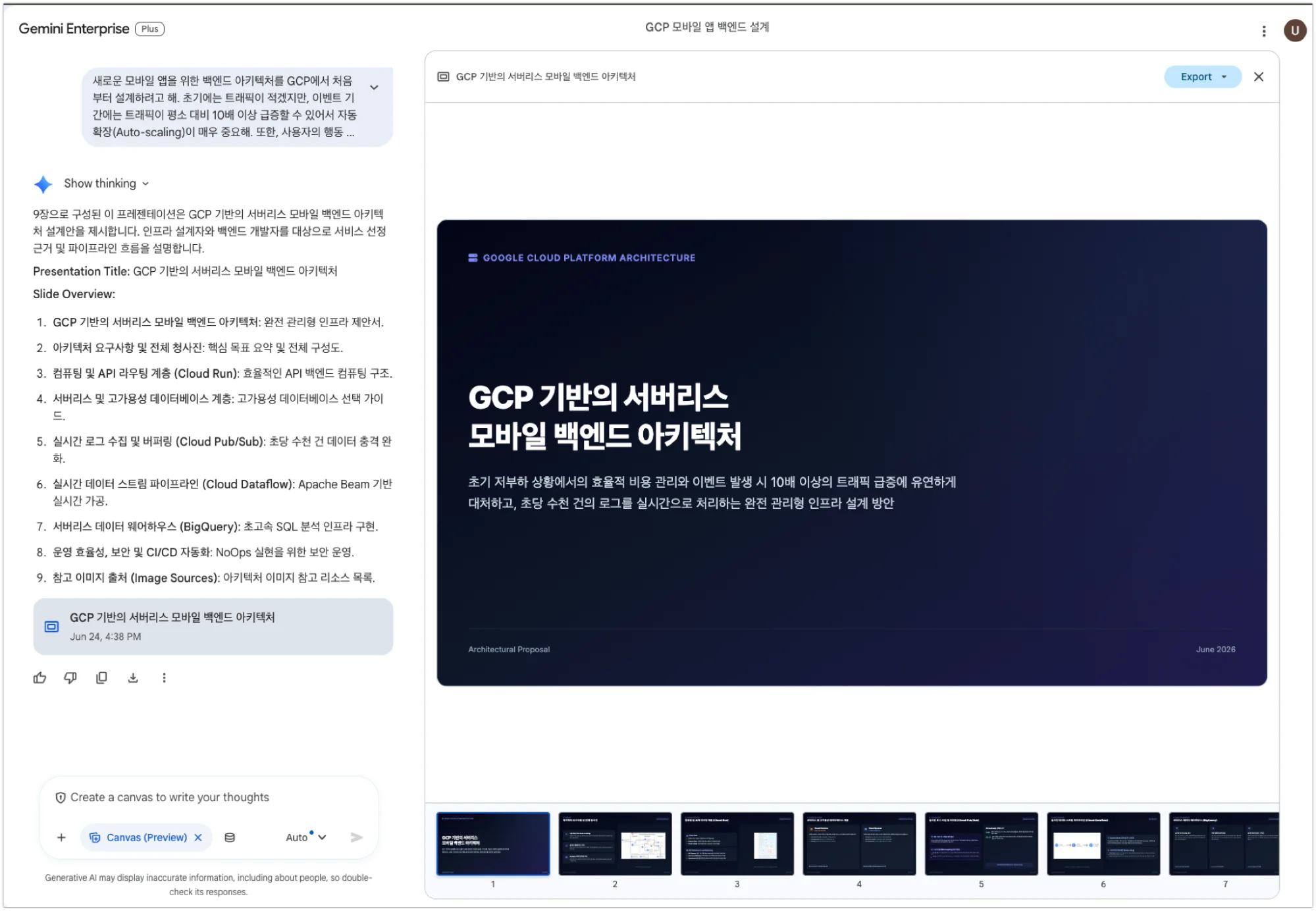Click the conversation title 'GCP 모바일 앱 백엔드 설계'
Image resolution: width=1316 pixels, height=911 pixels.
pos(707,27)
